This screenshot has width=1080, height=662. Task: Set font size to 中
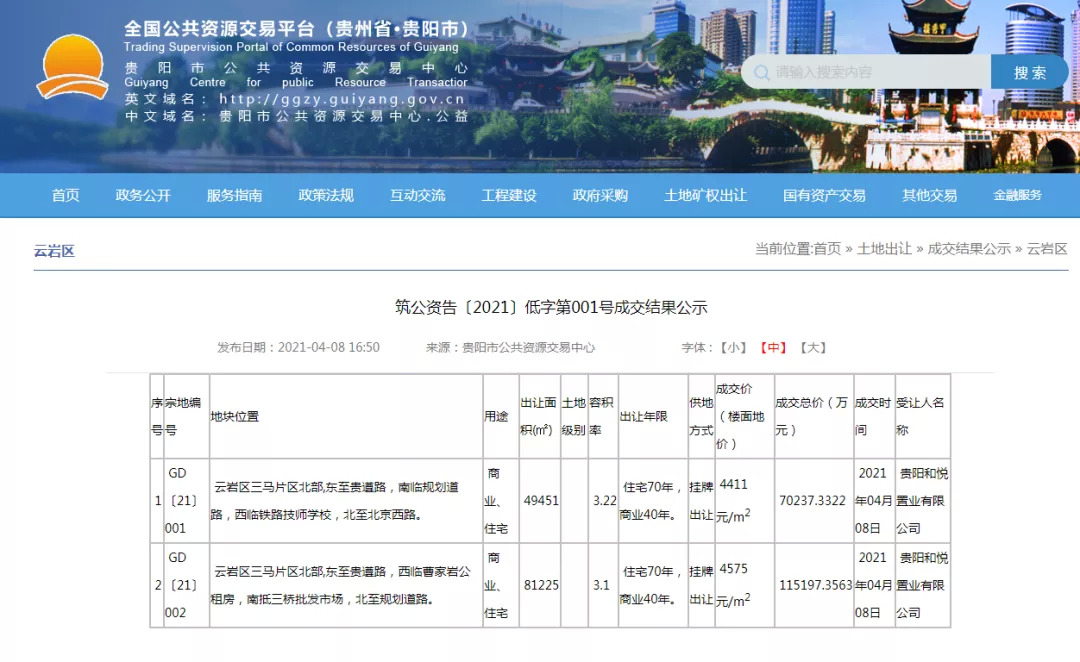pyautogui.click(x=773, y=347)
